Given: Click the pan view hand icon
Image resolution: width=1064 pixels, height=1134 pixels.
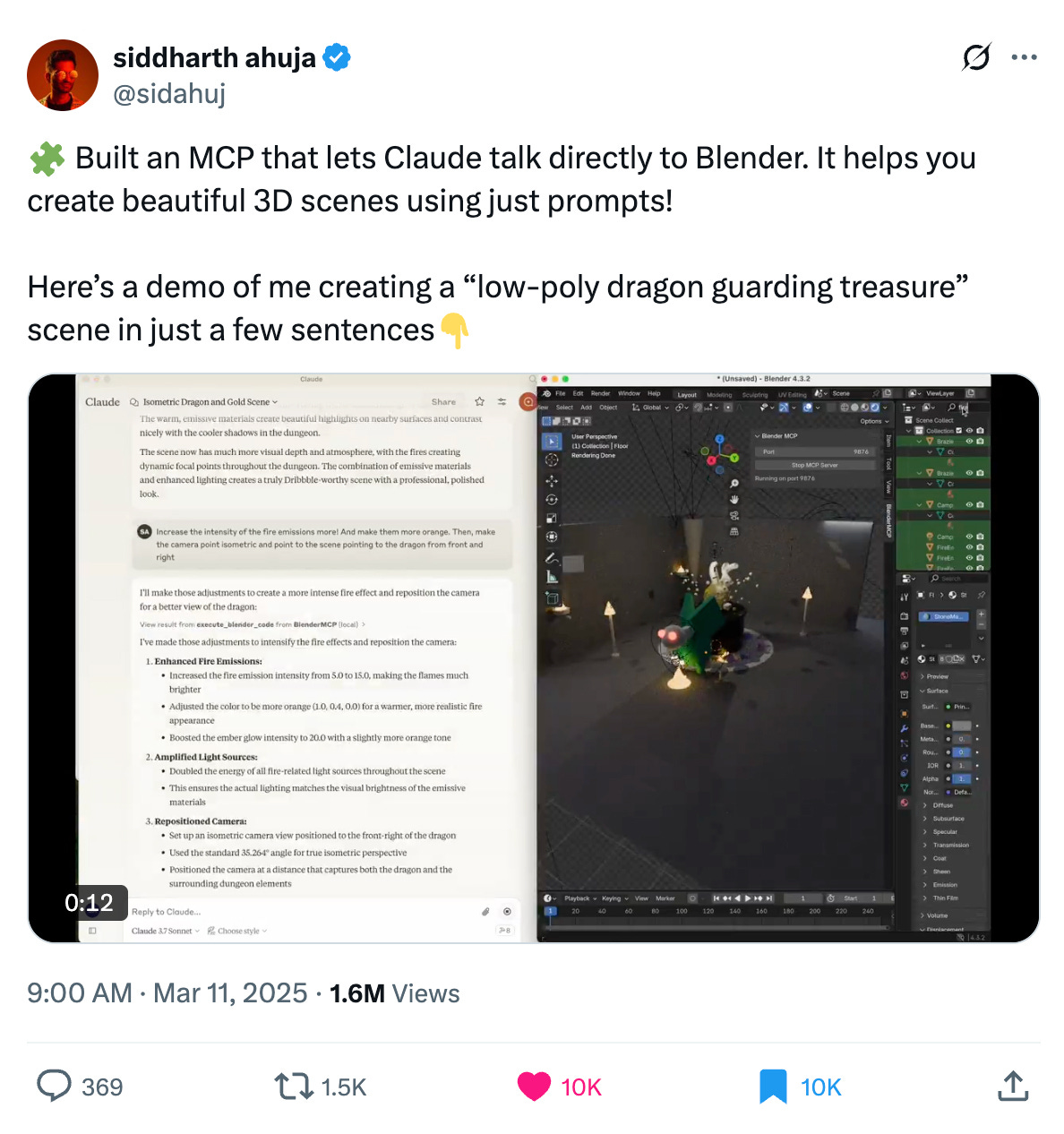Looking at the screenshot, I should coord(734,499).
